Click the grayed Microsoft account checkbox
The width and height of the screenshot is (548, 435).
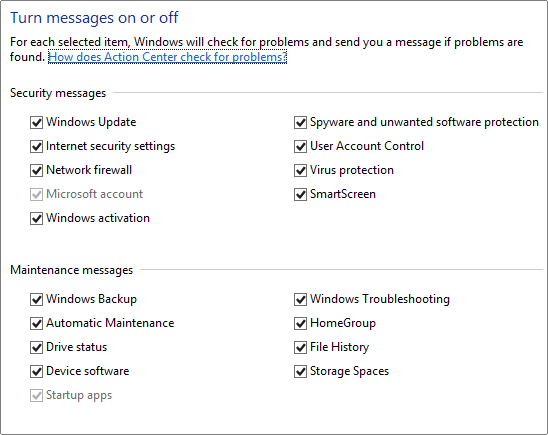tap(36, 194)
